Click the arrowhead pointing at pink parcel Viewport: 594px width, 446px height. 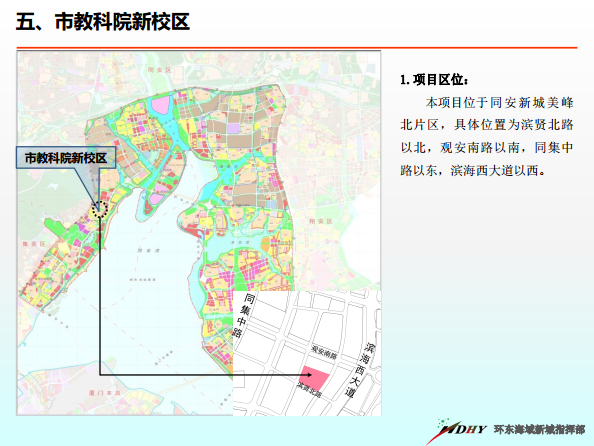click(309, 375)
